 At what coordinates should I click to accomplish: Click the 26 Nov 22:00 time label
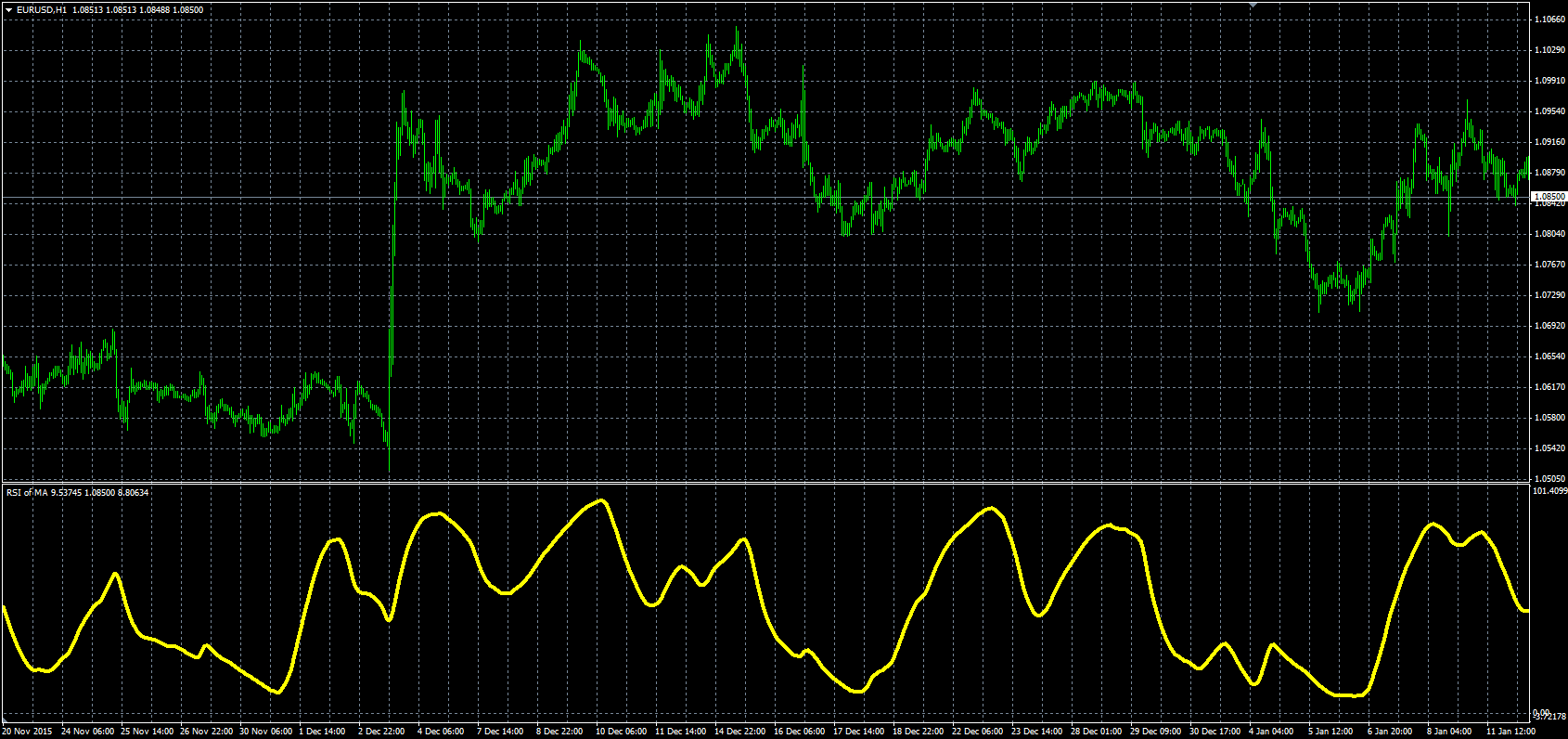click(206, 732)
